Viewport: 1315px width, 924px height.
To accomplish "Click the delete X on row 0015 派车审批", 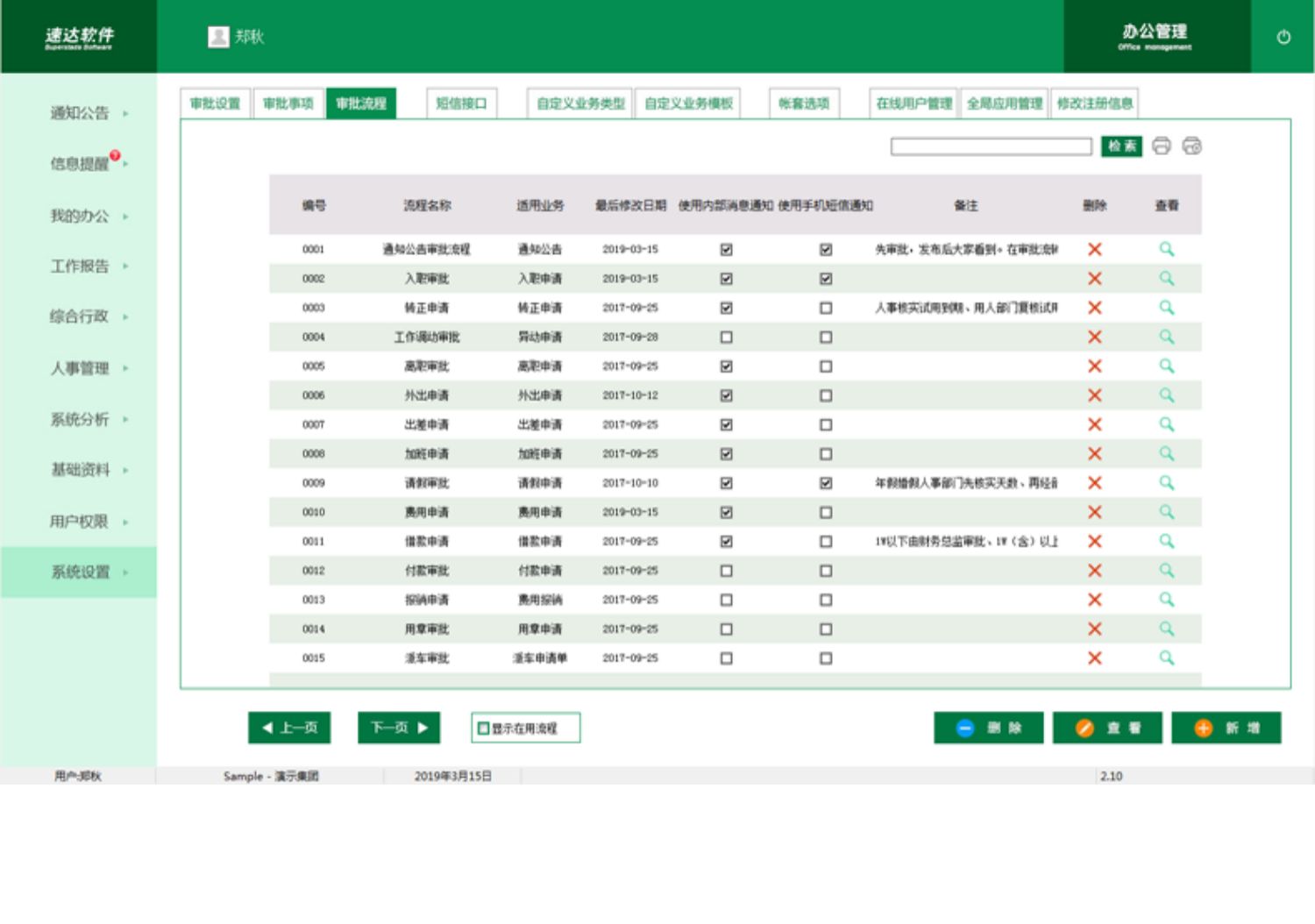I will (1095, 658).
